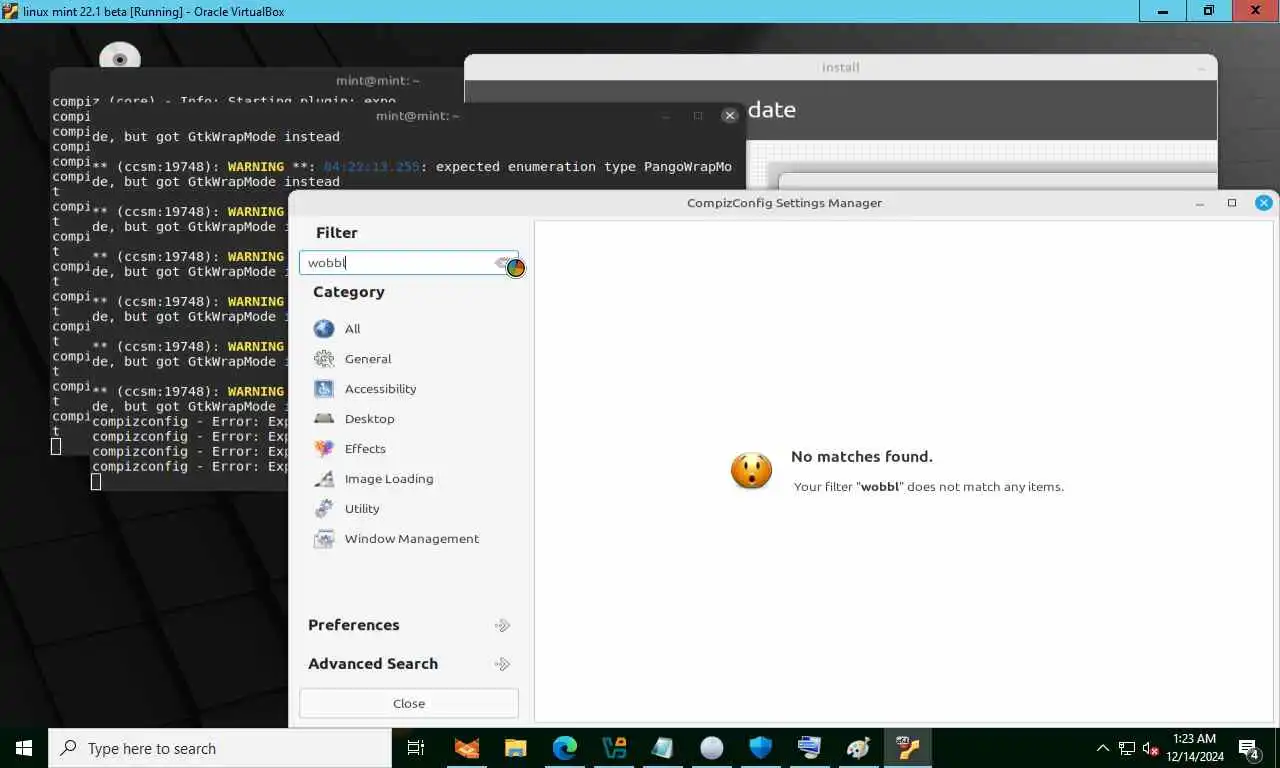Open the taskbar clock showing 1:23 AM

[1194, 748]
